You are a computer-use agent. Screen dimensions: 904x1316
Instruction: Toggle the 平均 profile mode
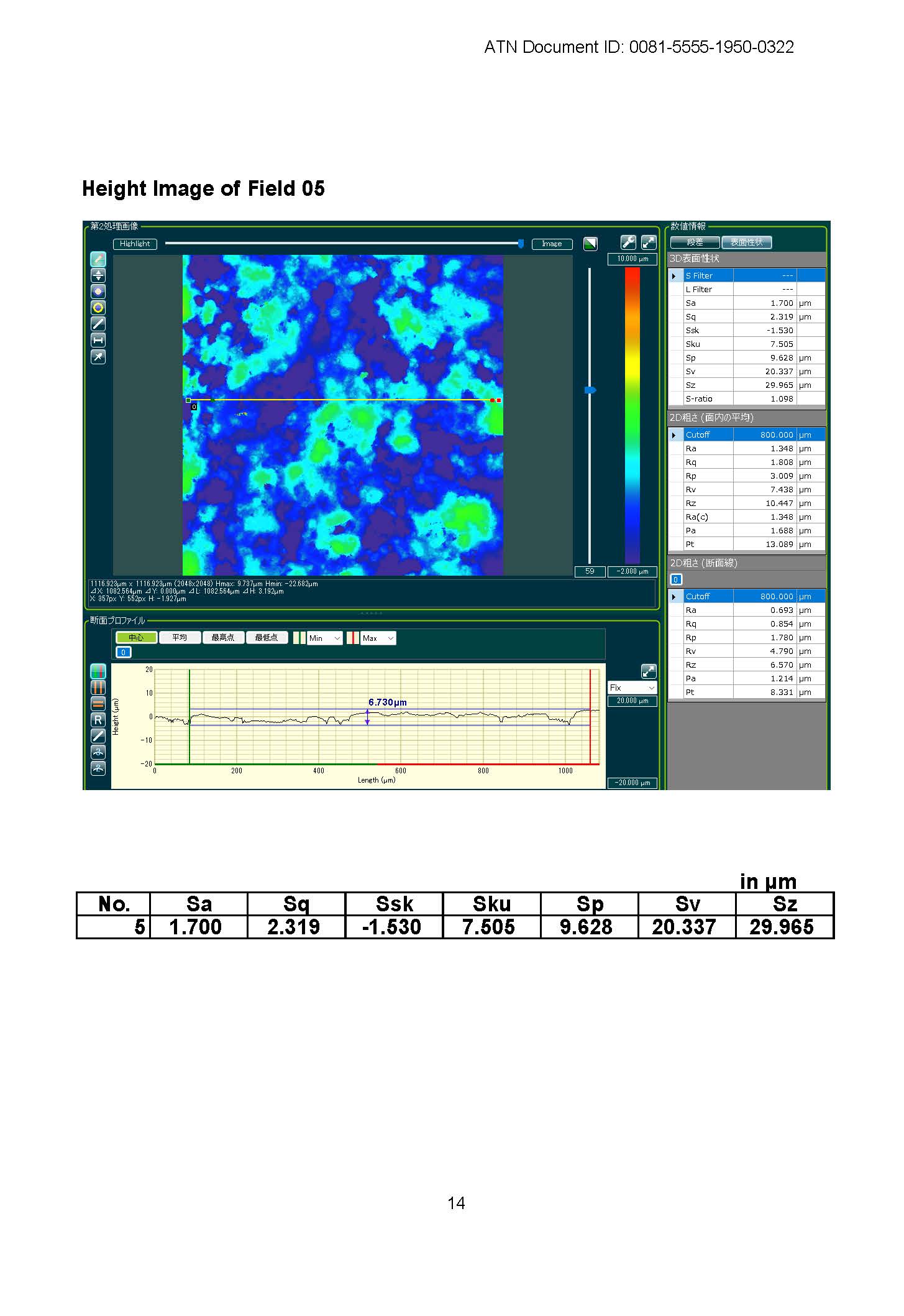[180, 638]
